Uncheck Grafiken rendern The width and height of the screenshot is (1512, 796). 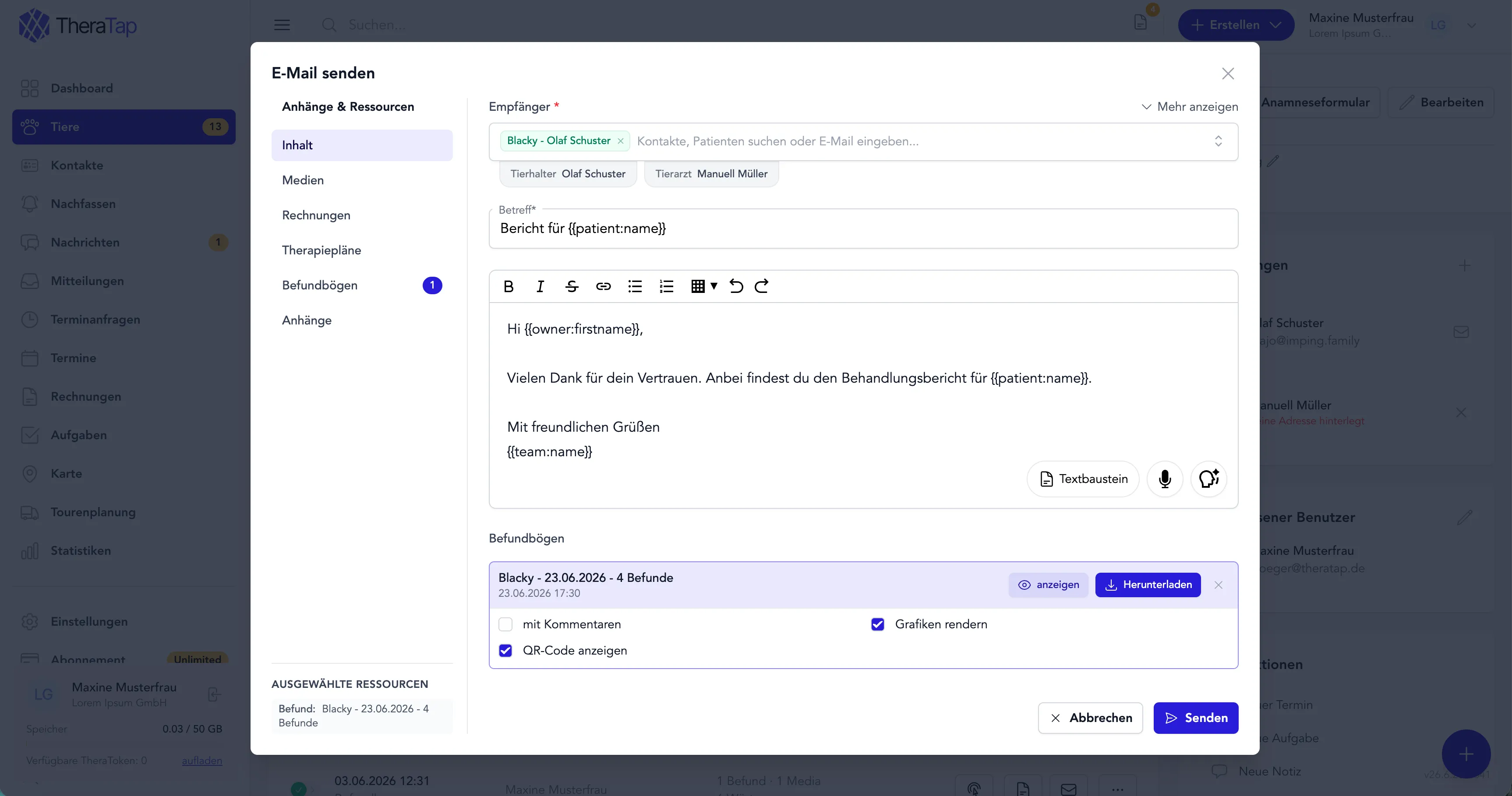(x=877, y=624)
